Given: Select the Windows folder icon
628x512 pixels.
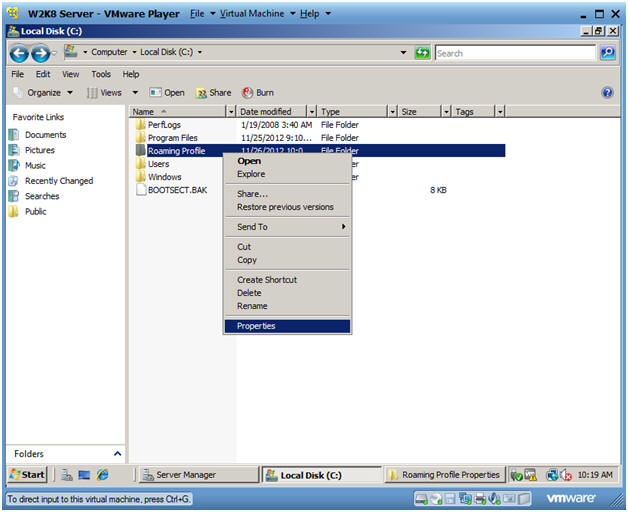Looking at the screenshot, I should pos(140,177).
